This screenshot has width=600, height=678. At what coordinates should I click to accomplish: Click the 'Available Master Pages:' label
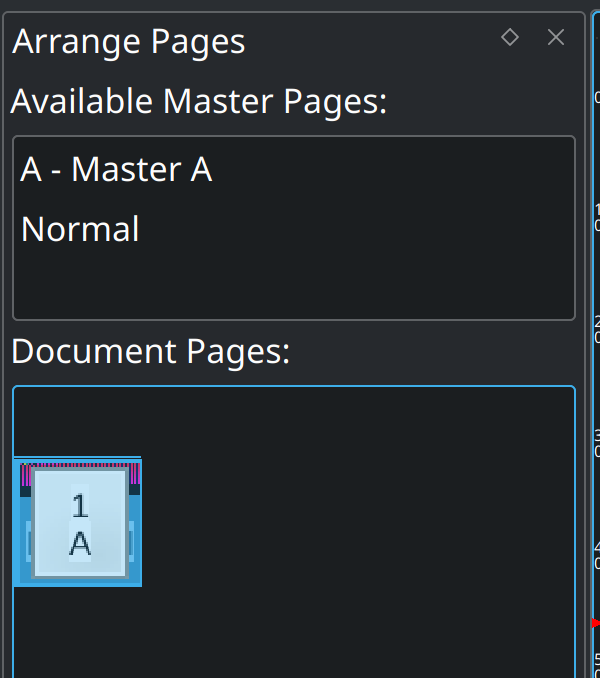(199, 101)
